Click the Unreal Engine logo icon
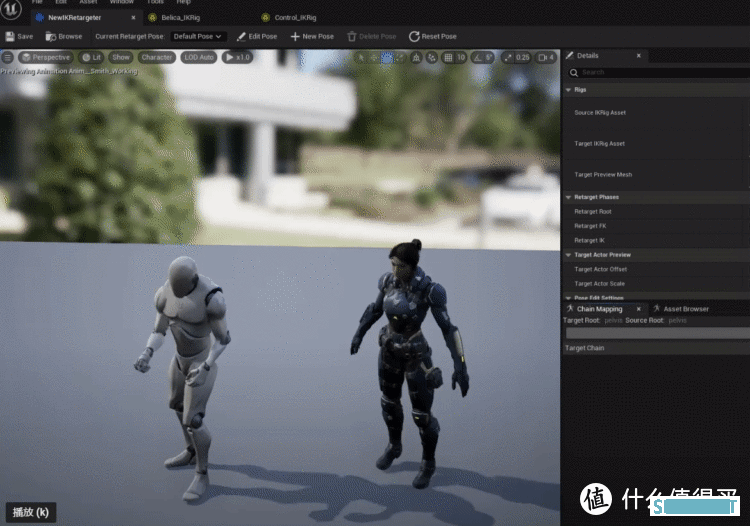750x526 pixels. (11, 9)
